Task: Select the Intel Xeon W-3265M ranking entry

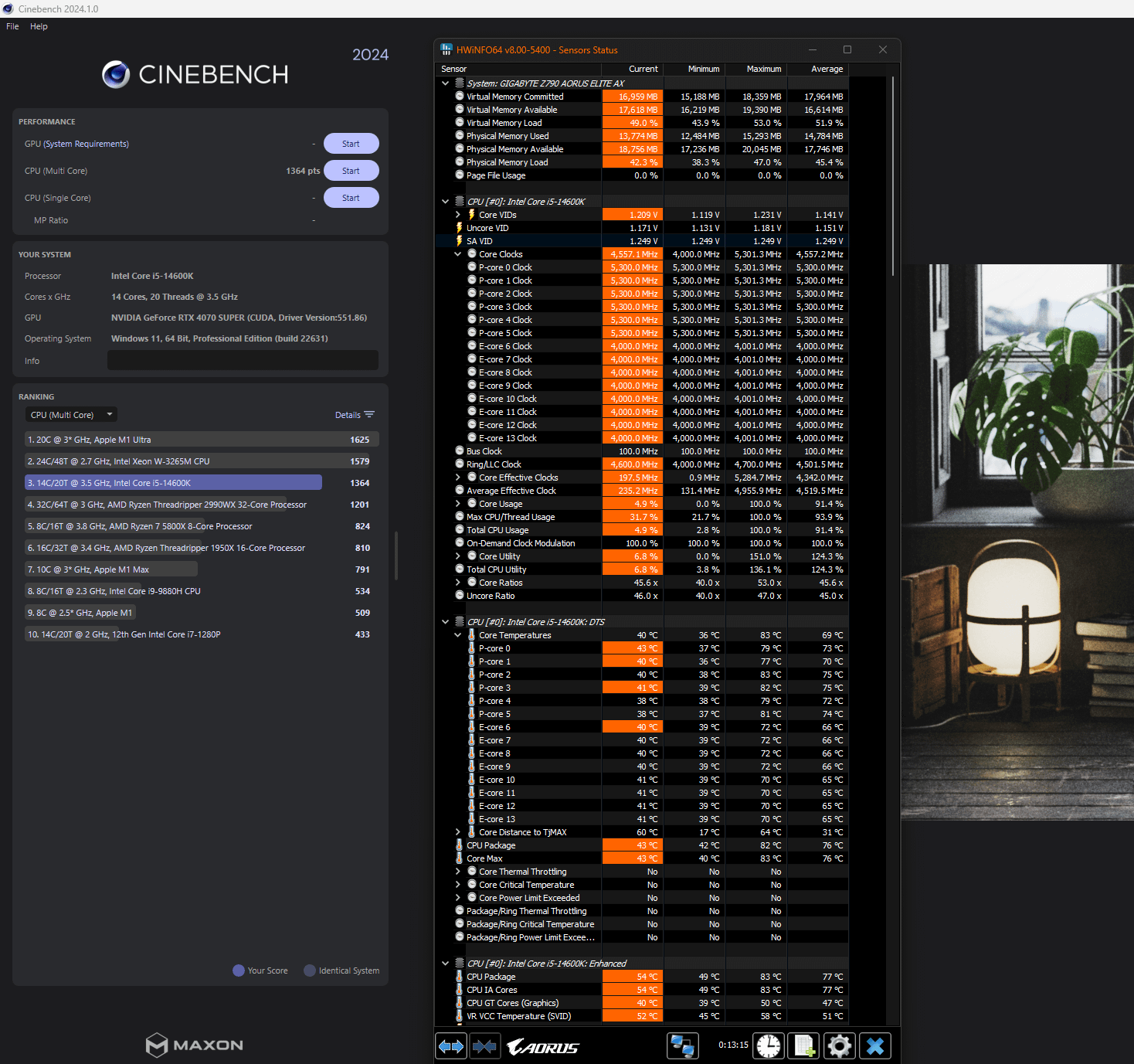Action: tap(201, 461)
